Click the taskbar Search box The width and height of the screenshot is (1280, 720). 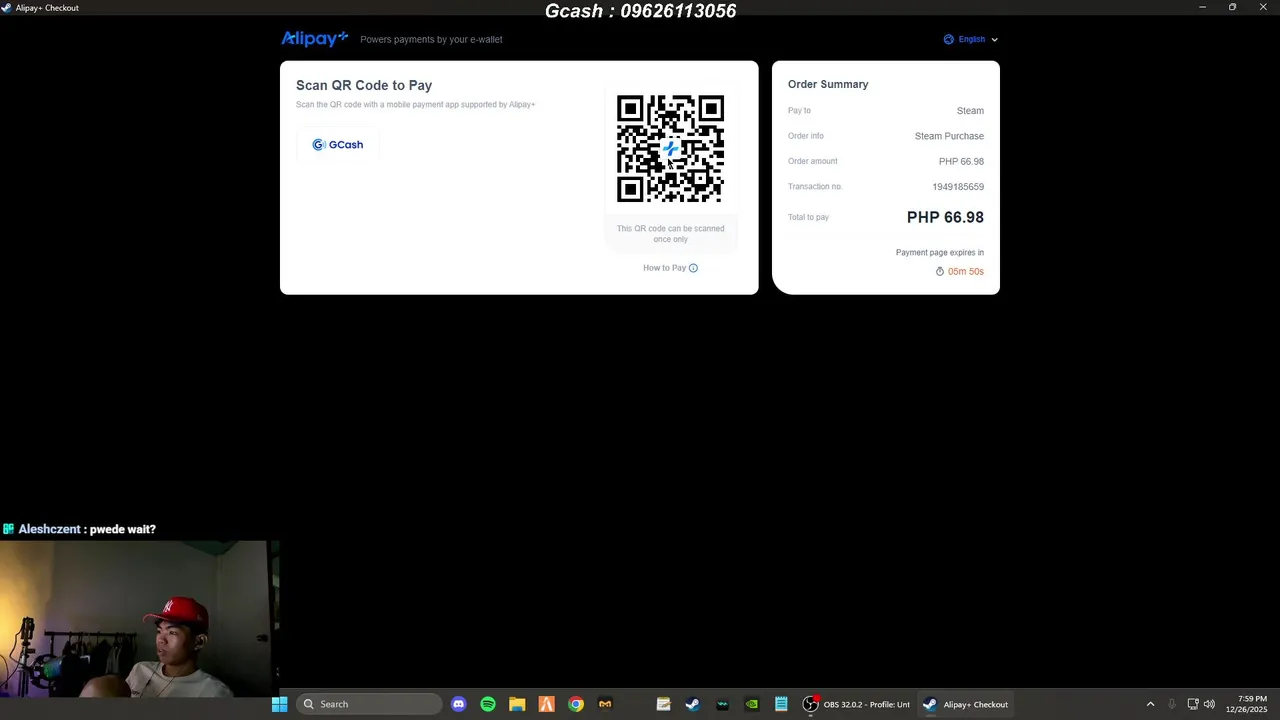(369, 704)
